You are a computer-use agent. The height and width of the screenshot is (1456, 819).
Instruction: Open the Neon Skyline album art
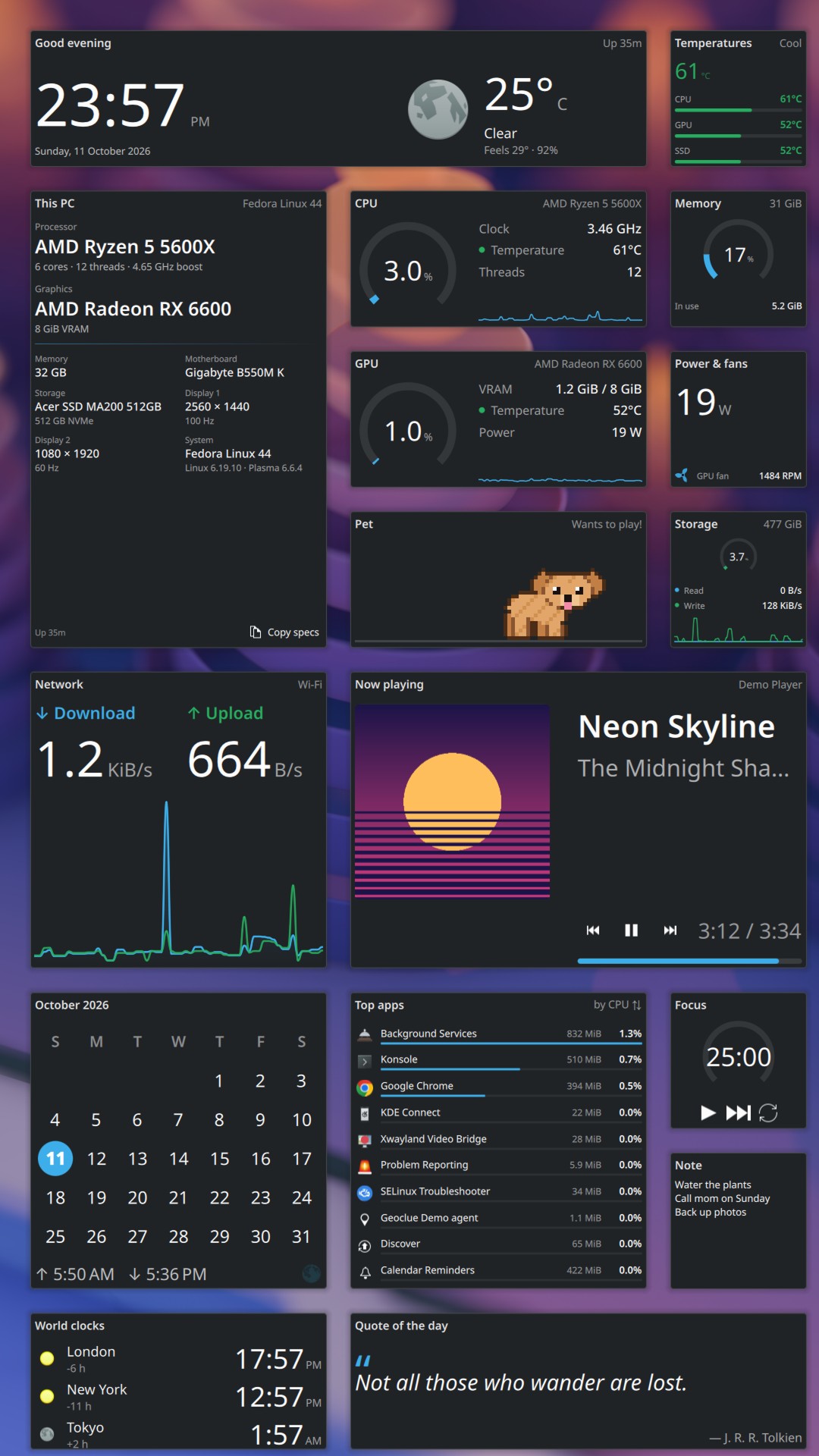click(x=452, y=802)
